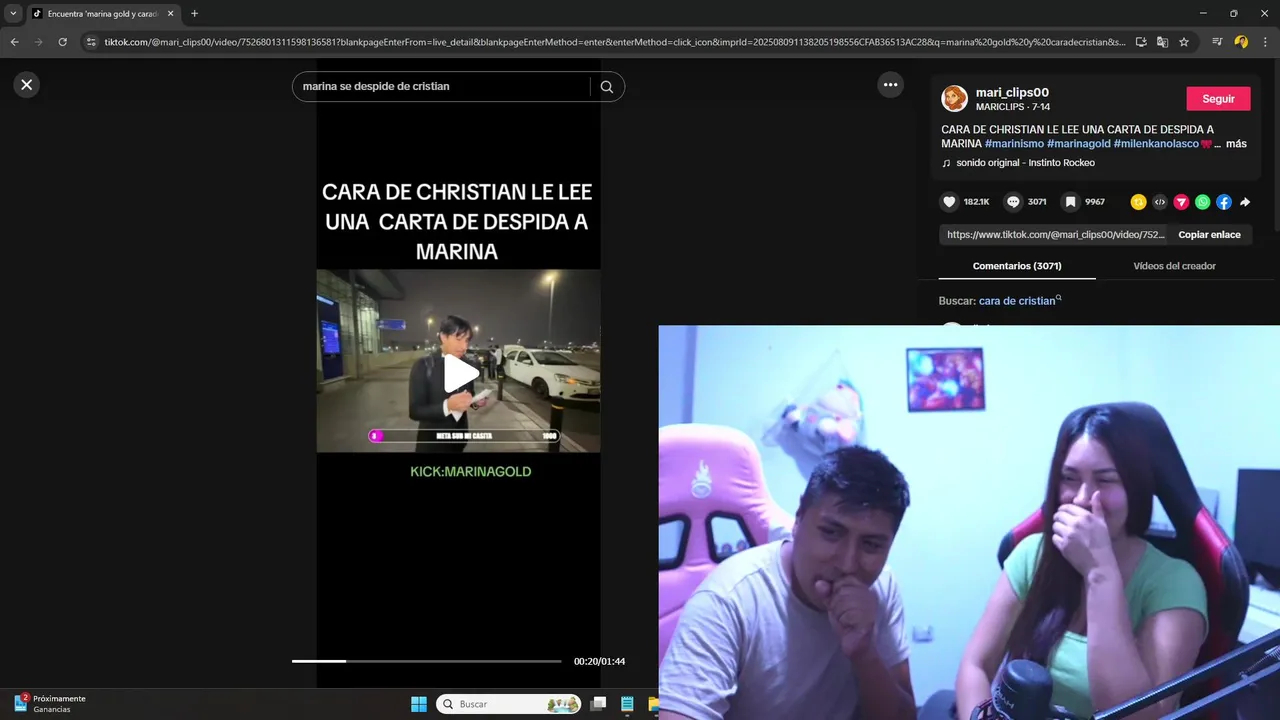Send to friends with red paper-plane icon
Viewport: 1280px width, 720px height.
click(1181, 202)
